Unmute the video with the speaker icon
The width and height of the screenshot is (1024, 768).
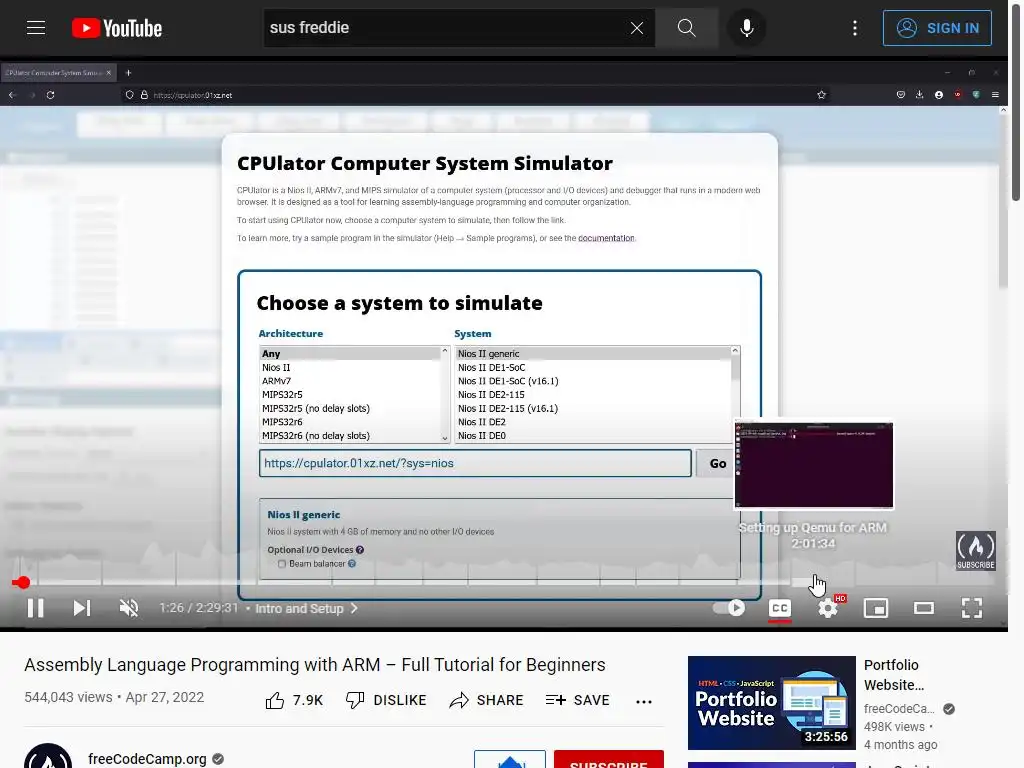(129, 608)
